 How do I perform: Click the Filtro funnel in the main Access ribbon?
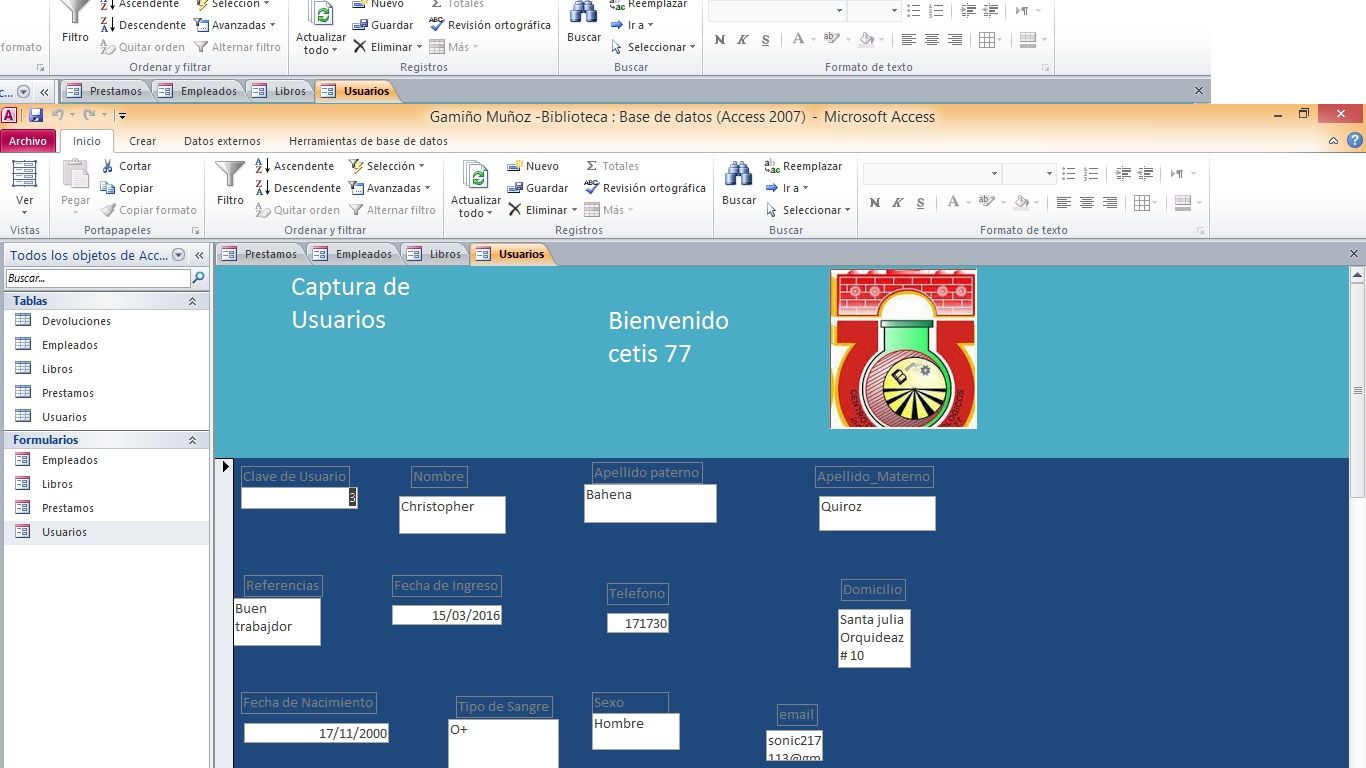(x=230, y=174)
